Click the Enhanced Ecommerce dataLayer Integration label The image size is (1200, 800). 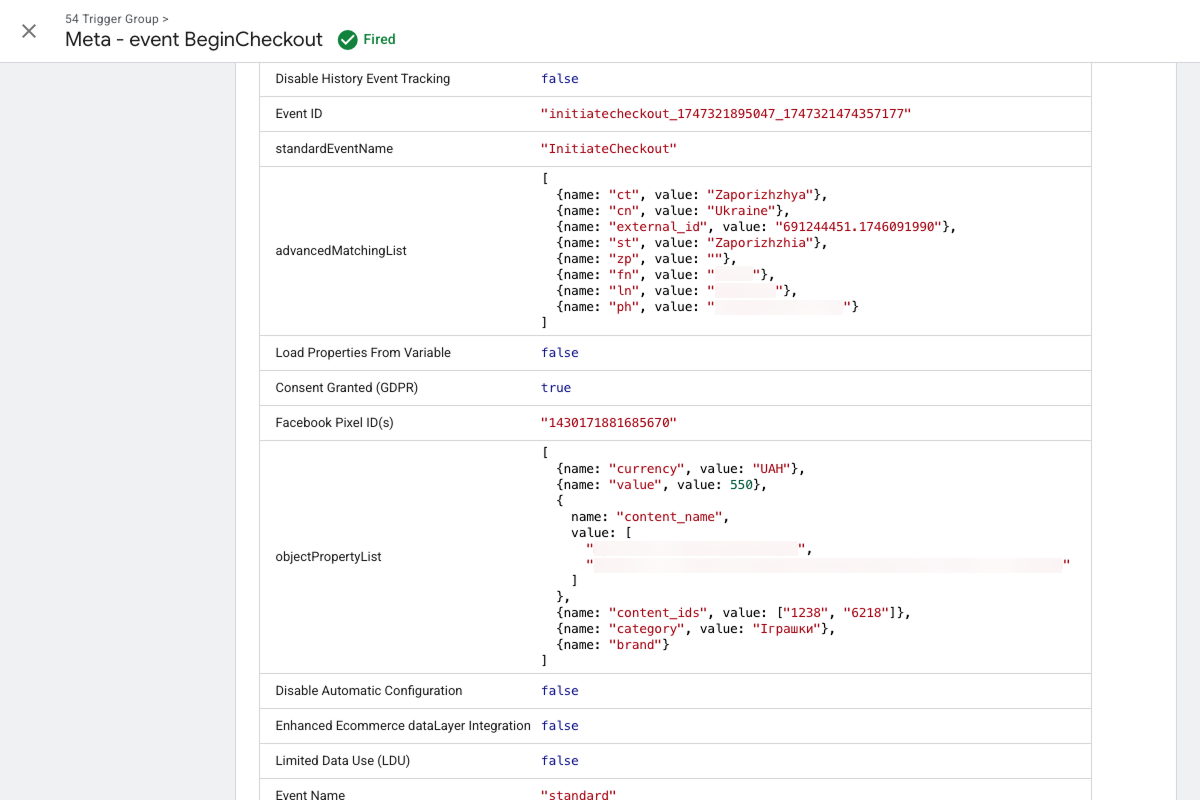pyautogui.click(x=402, y=726)
